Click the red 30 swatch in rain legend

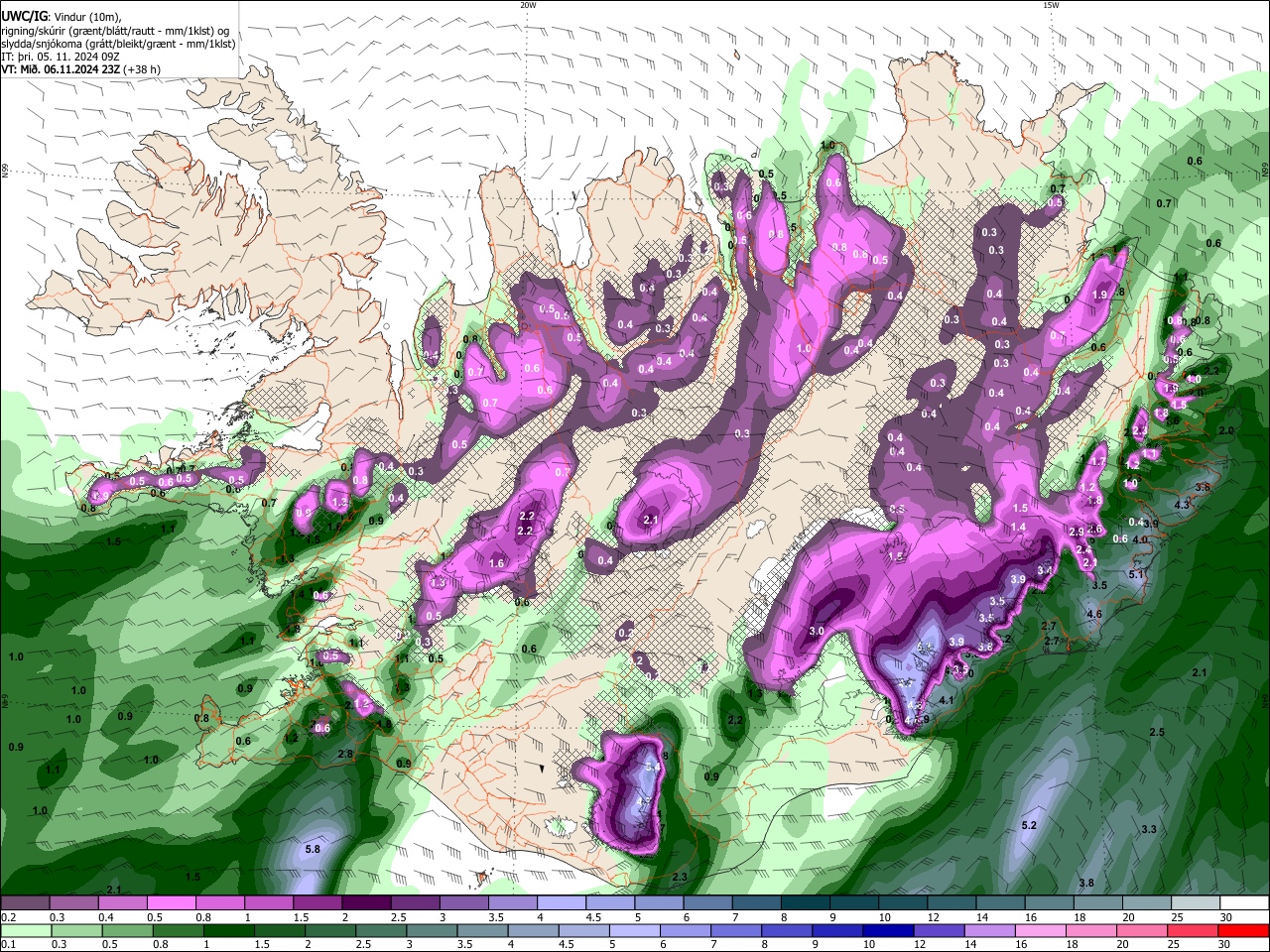point(1244,931)
